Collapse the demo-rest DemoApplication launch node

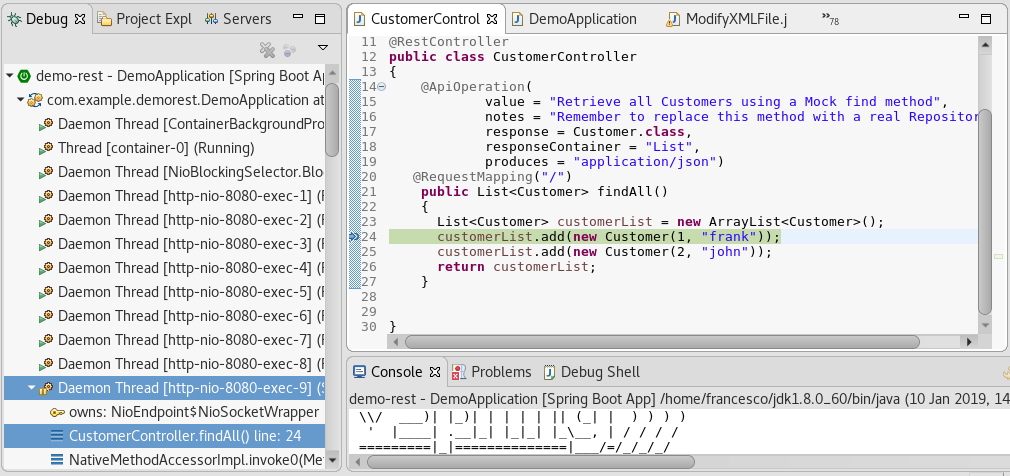coord(10,76)
